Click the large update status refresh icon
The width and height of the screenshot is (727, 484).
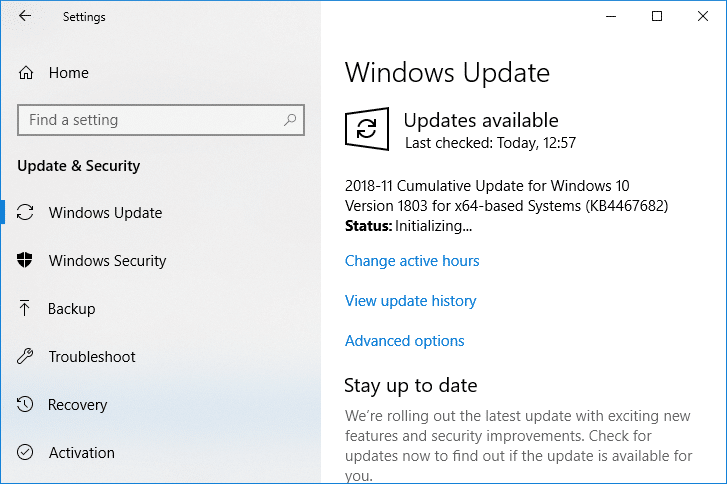click(366, 130)
